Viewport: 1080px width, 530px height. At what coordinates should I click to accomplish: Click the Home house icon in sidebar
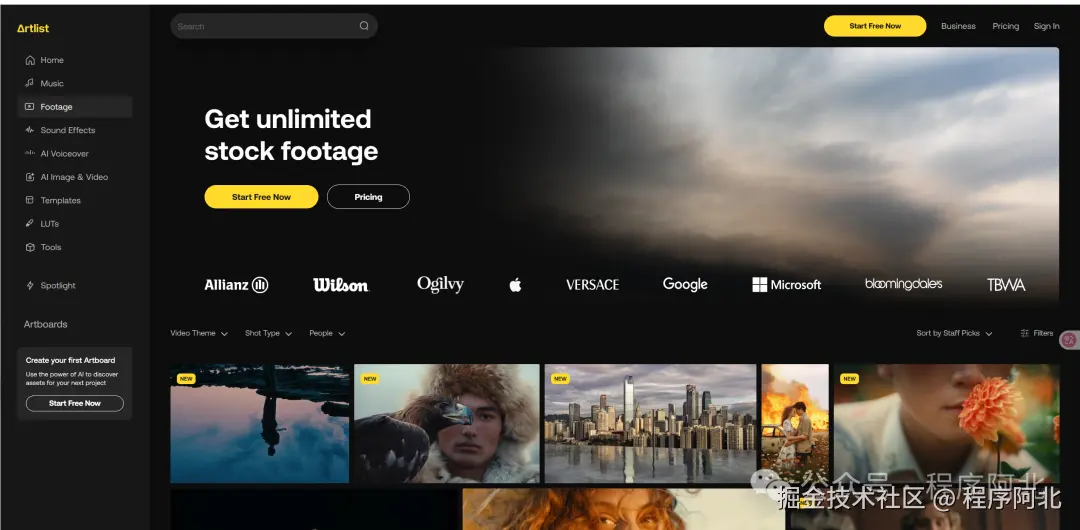coord(30,60)
